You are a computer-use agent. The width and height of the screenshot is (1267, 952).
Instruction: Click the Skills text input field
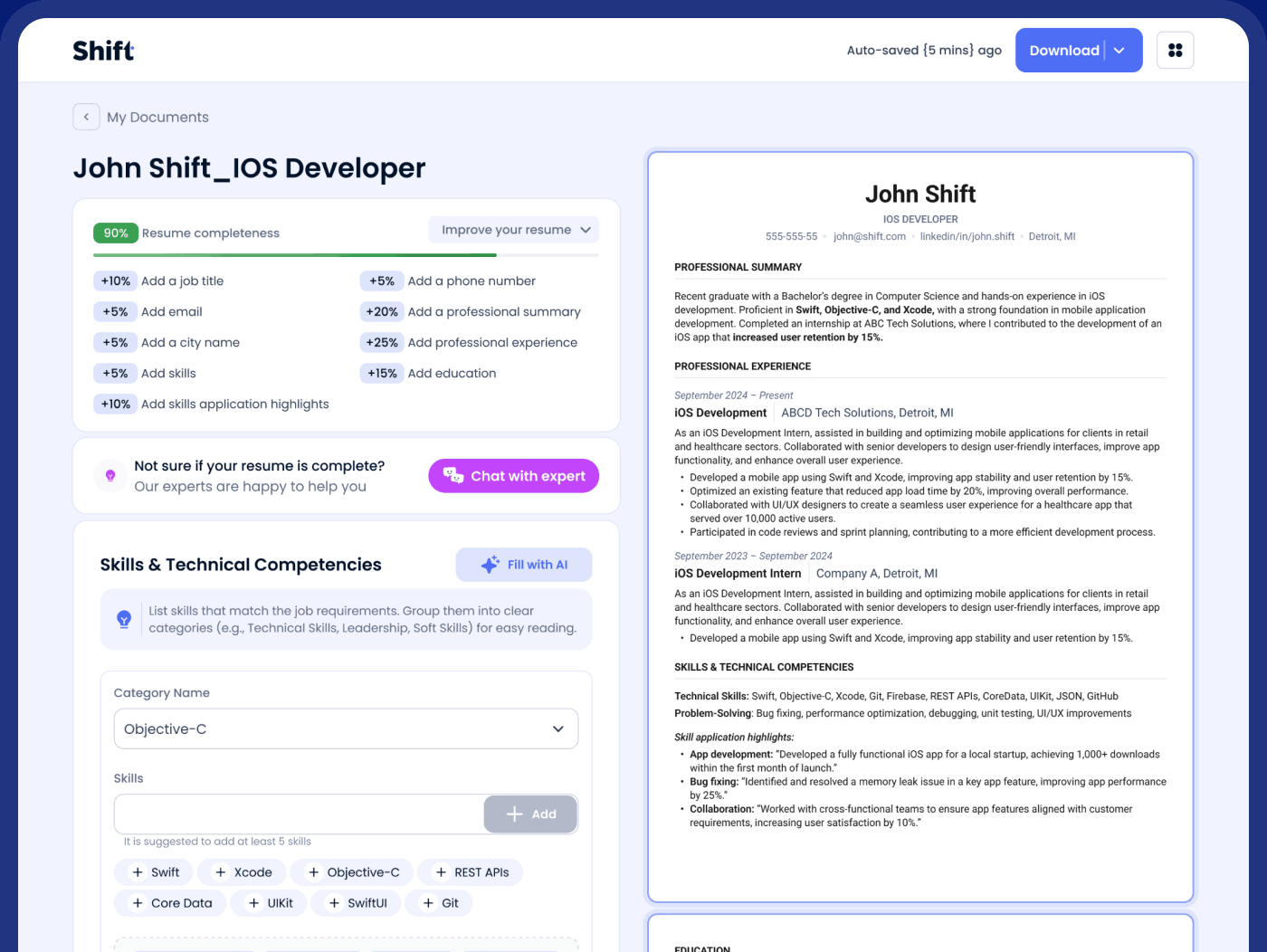pyautogui.click(x=300, y=814)
